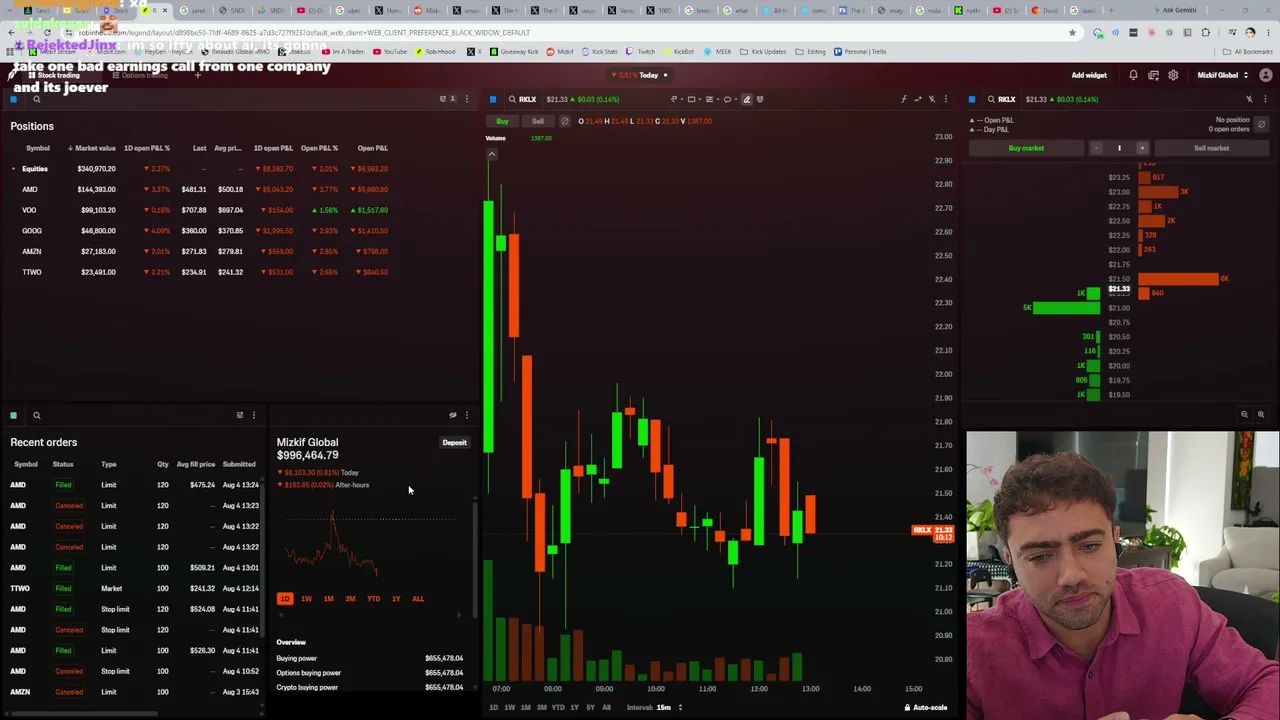Open the chart shape drawing tool

click(x=691, y=99)
